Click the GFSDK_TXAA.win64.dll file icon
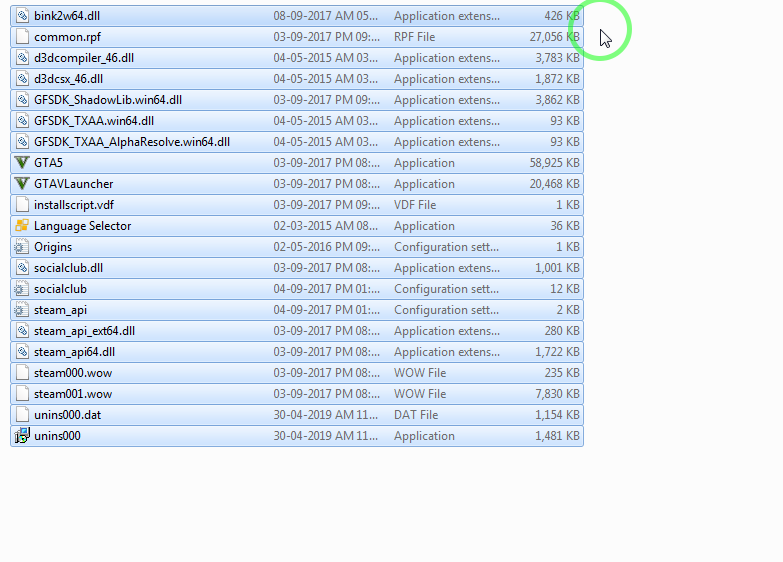Image resolution: width=783 pixels, height=562 pixels. (22, 121)
